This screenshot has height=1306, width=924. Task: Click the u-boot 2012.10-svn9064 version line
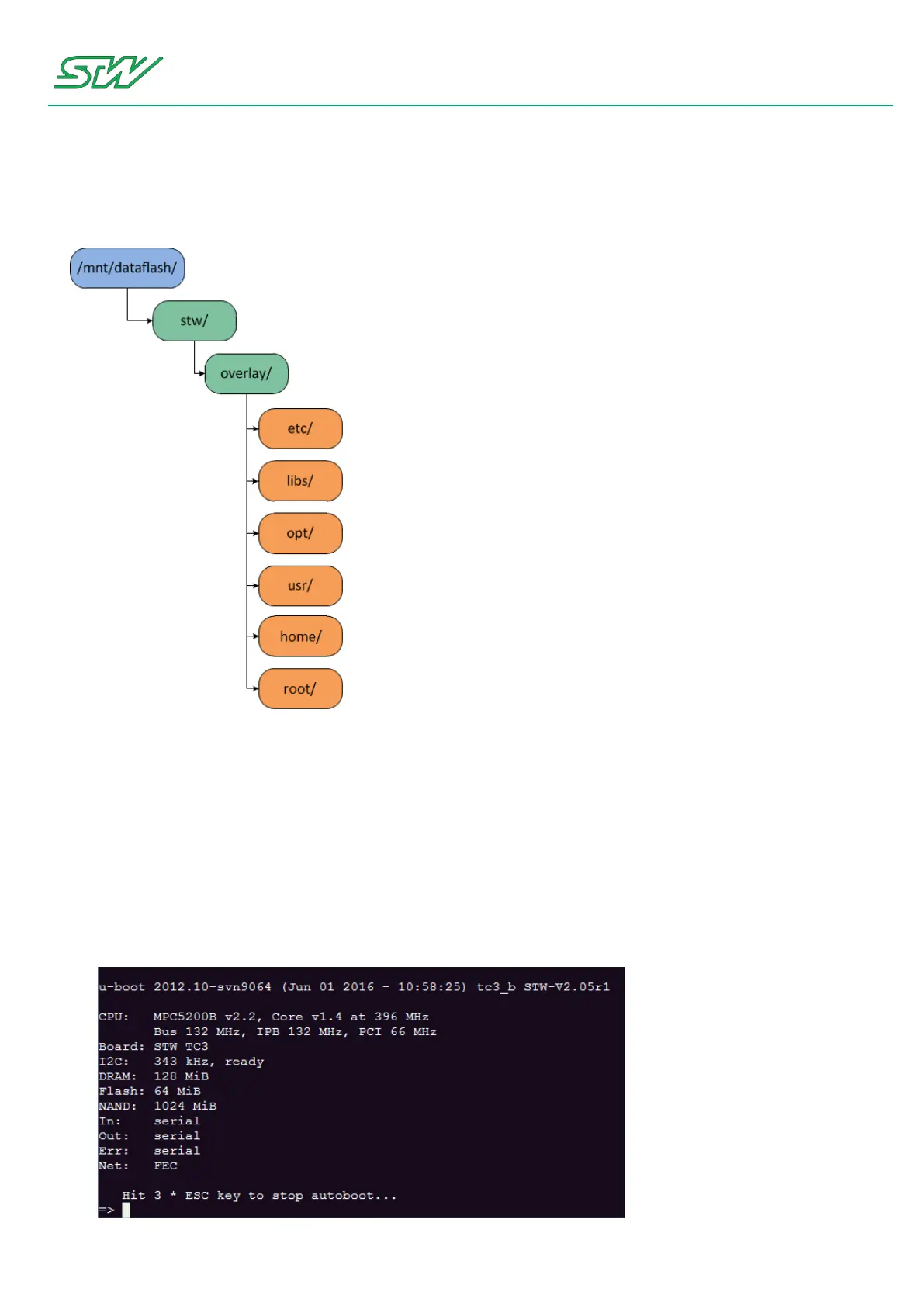[x=354, y=987]
